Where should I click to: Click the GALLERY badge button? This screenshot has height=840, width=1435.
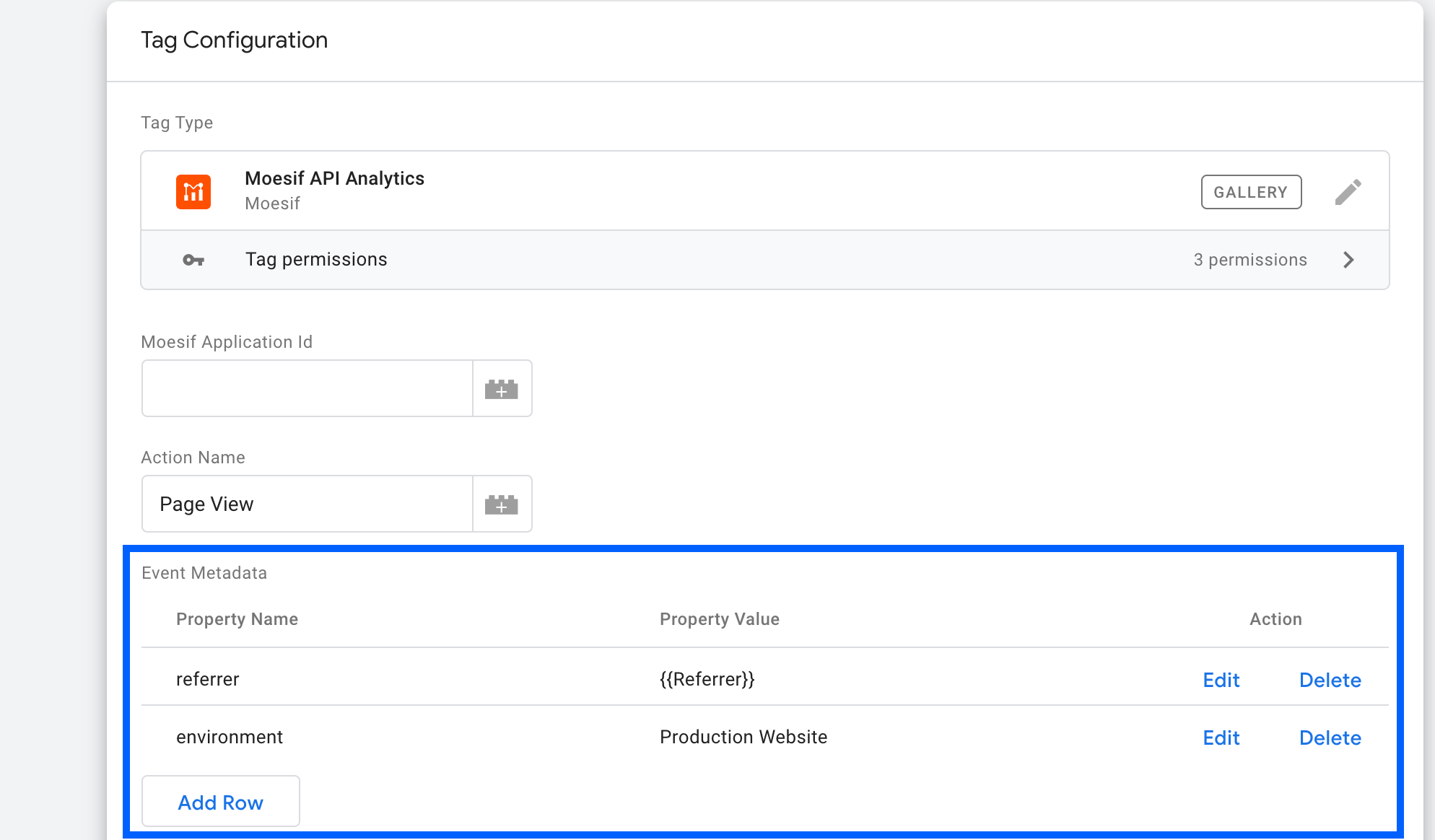(x=1251, y=192)
